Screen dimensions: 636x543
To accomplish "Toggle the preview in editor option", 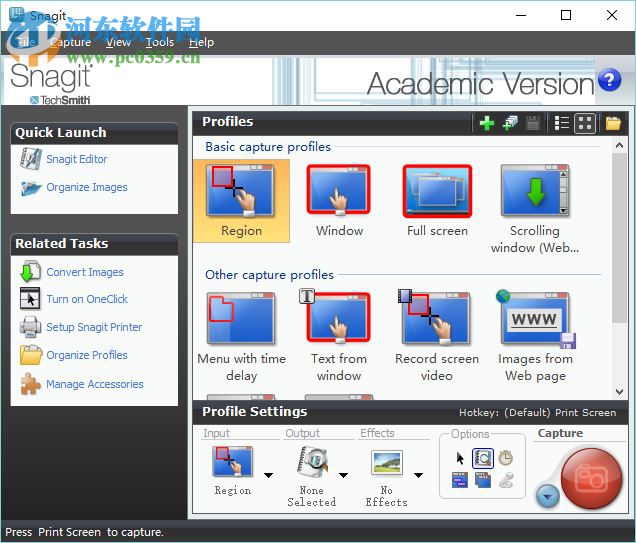I will point(483,459).
